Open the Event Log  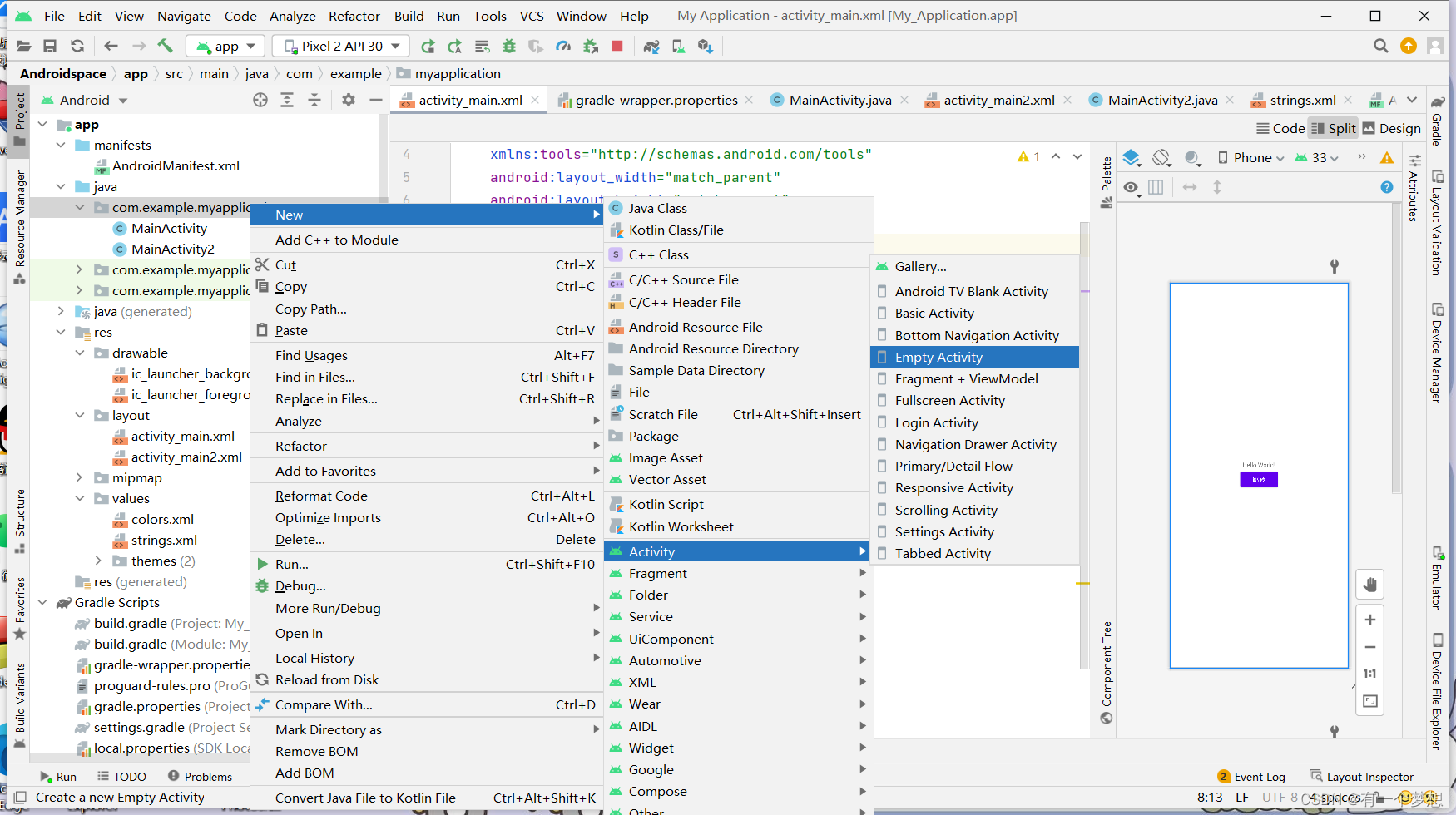1251,776
